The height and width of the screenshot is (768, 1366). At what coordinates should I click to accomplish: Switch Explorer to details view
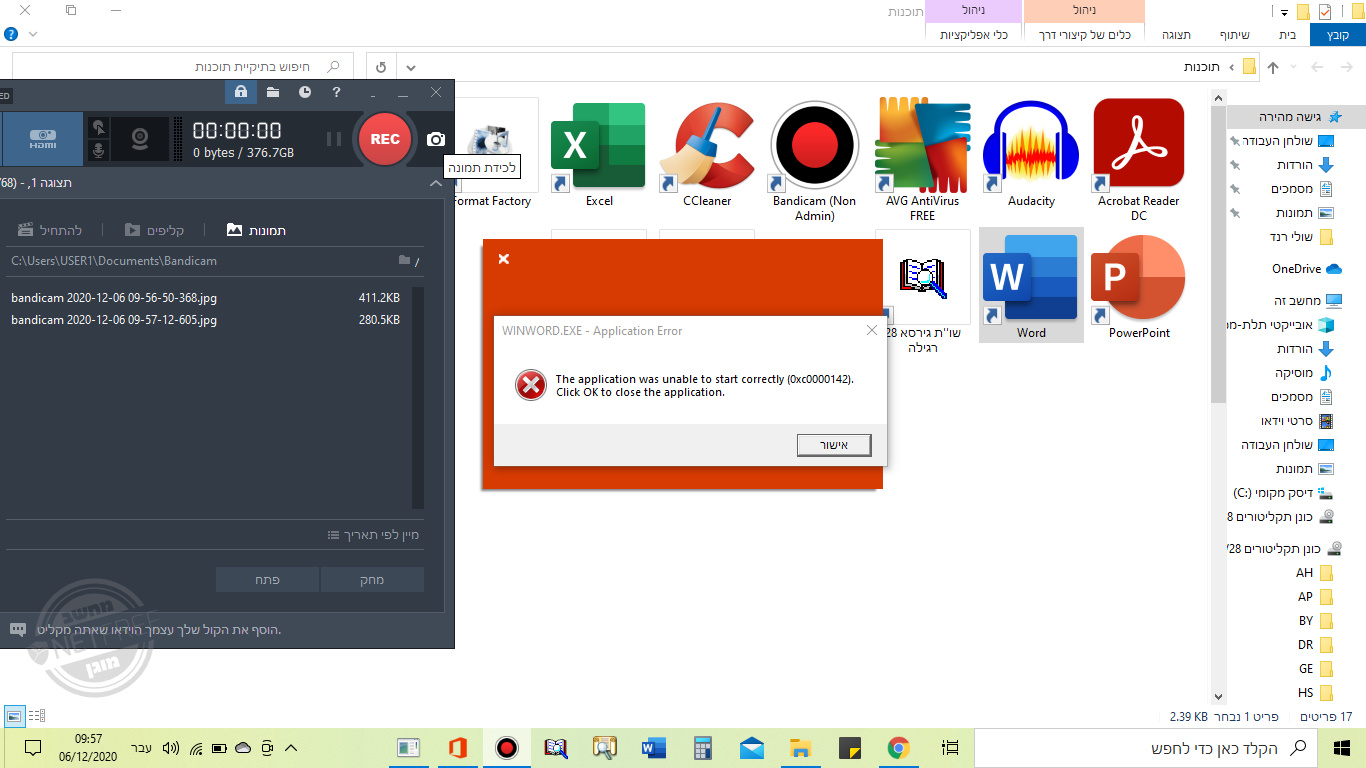click(37, 716)
